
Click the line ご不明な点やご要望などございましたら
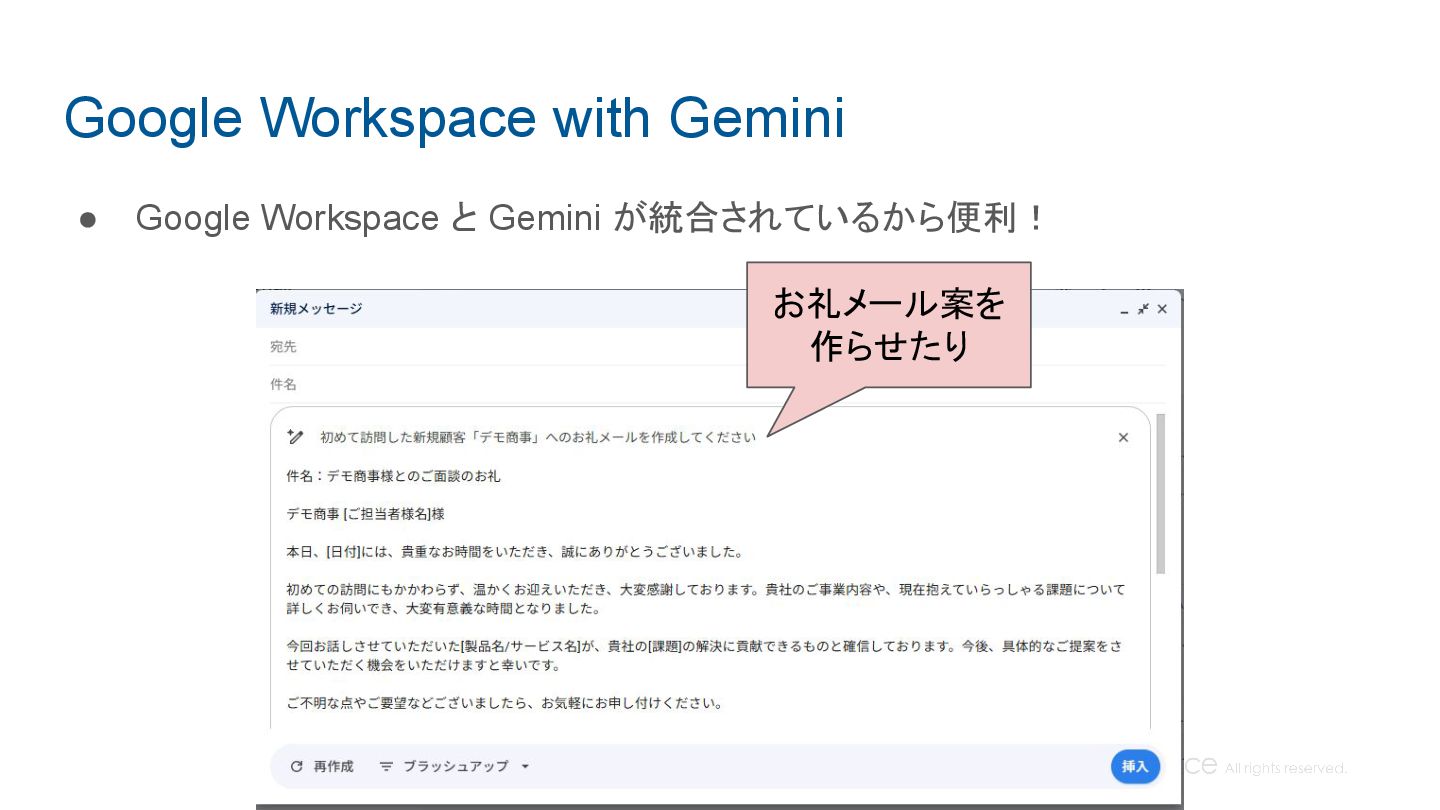[x=504, y=703]
